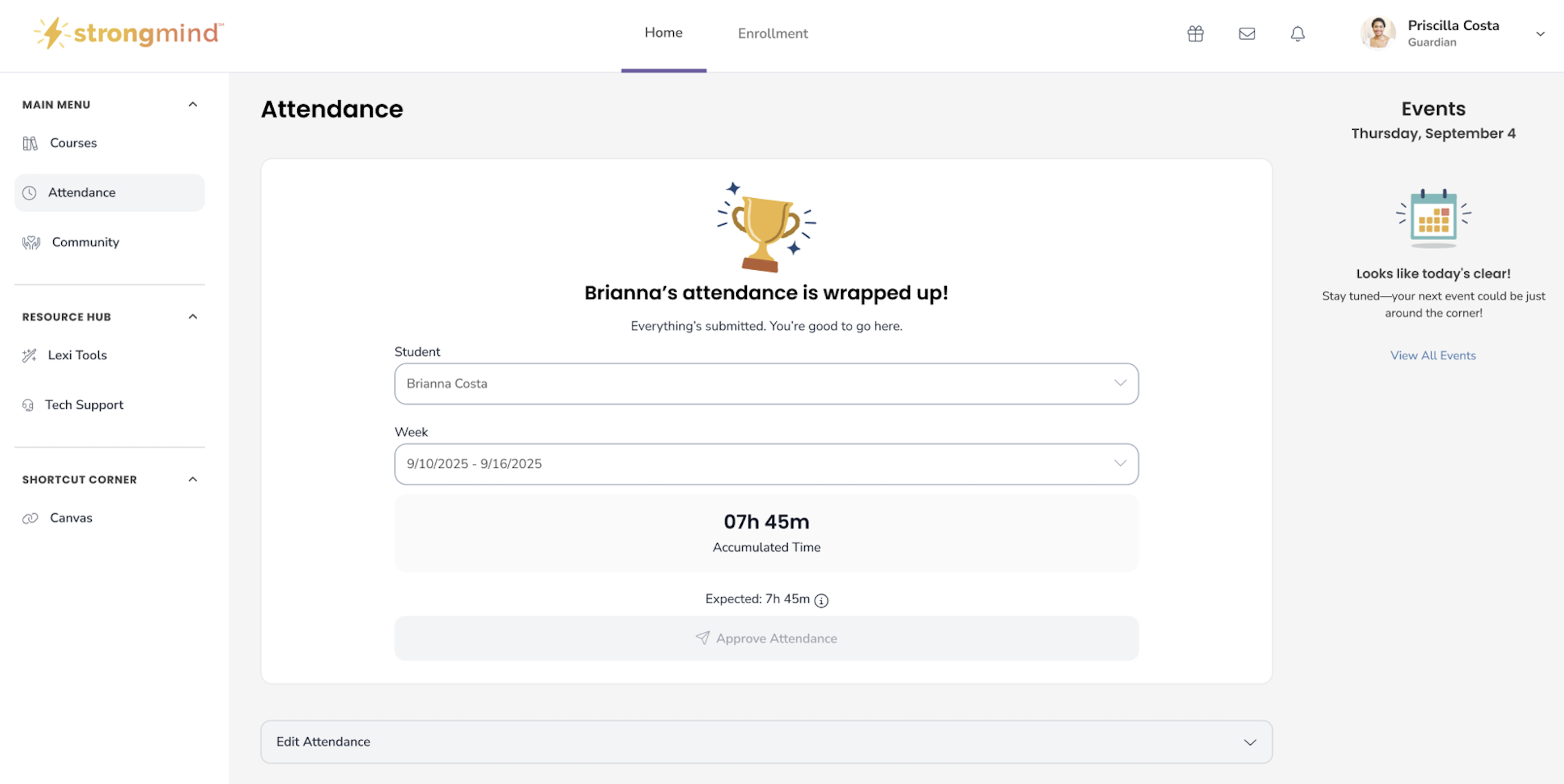Screen dimensions: 1564x784
Task: Select the Home tab
Action: pyautogui.click(x=663, y=33)
